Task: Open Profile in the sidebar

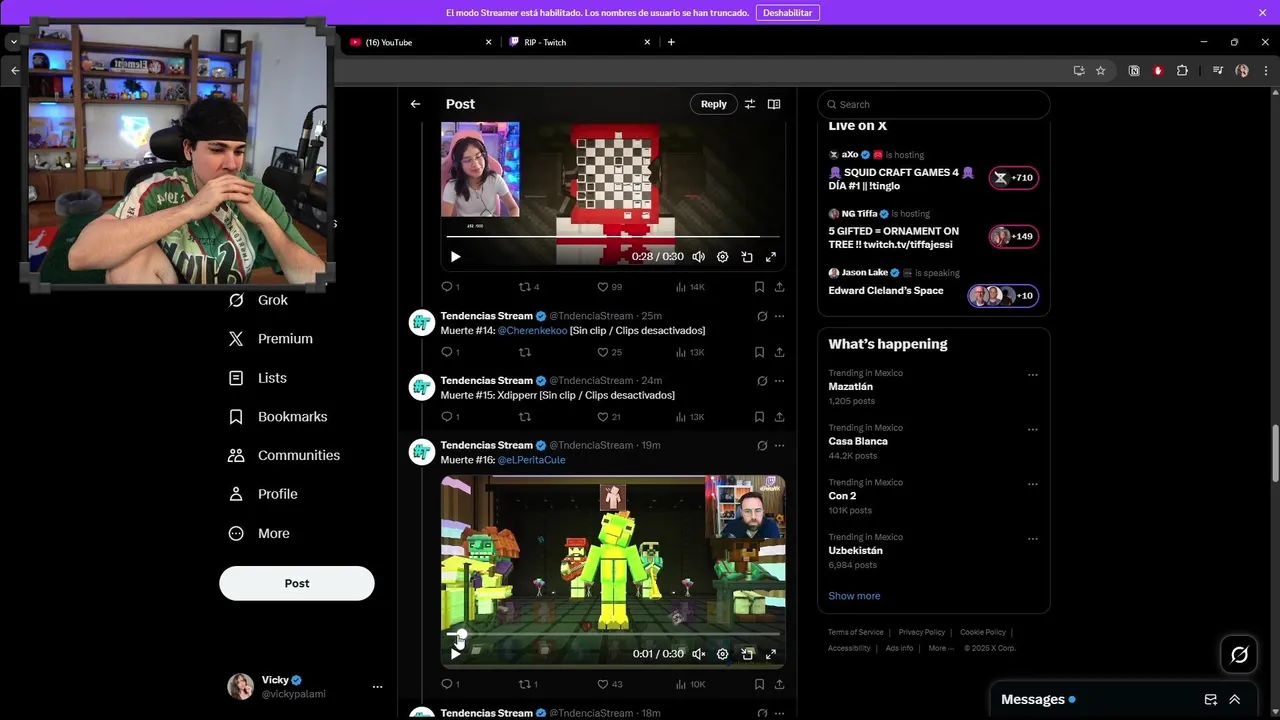Action: click(263, 494)
